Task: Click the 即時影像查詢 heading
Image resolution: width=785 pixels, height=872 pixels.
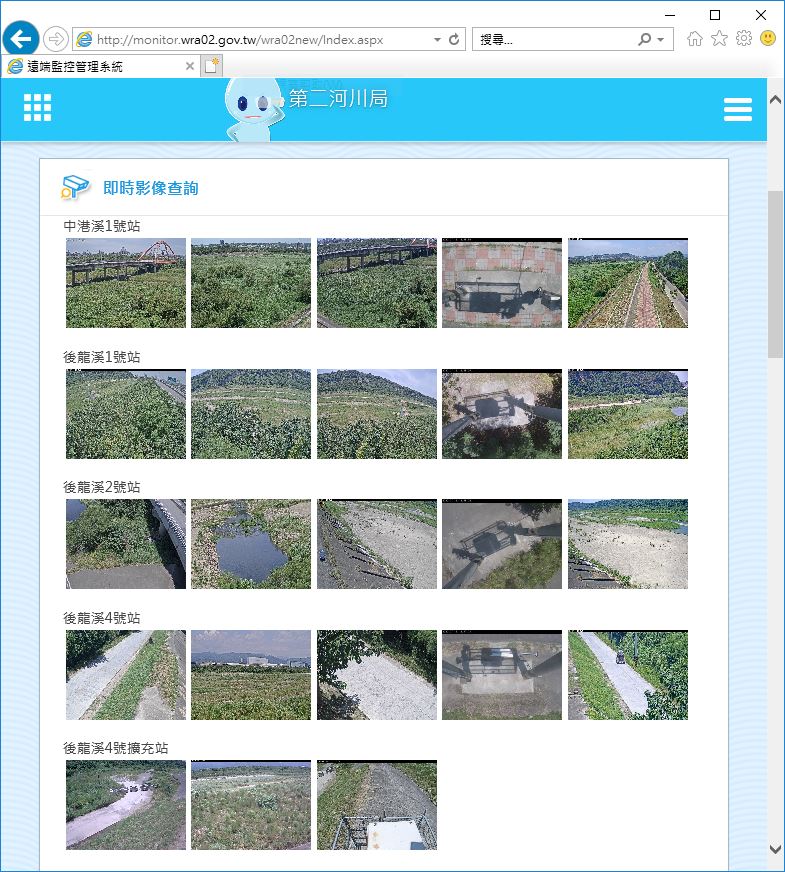Action: point(151,188)
